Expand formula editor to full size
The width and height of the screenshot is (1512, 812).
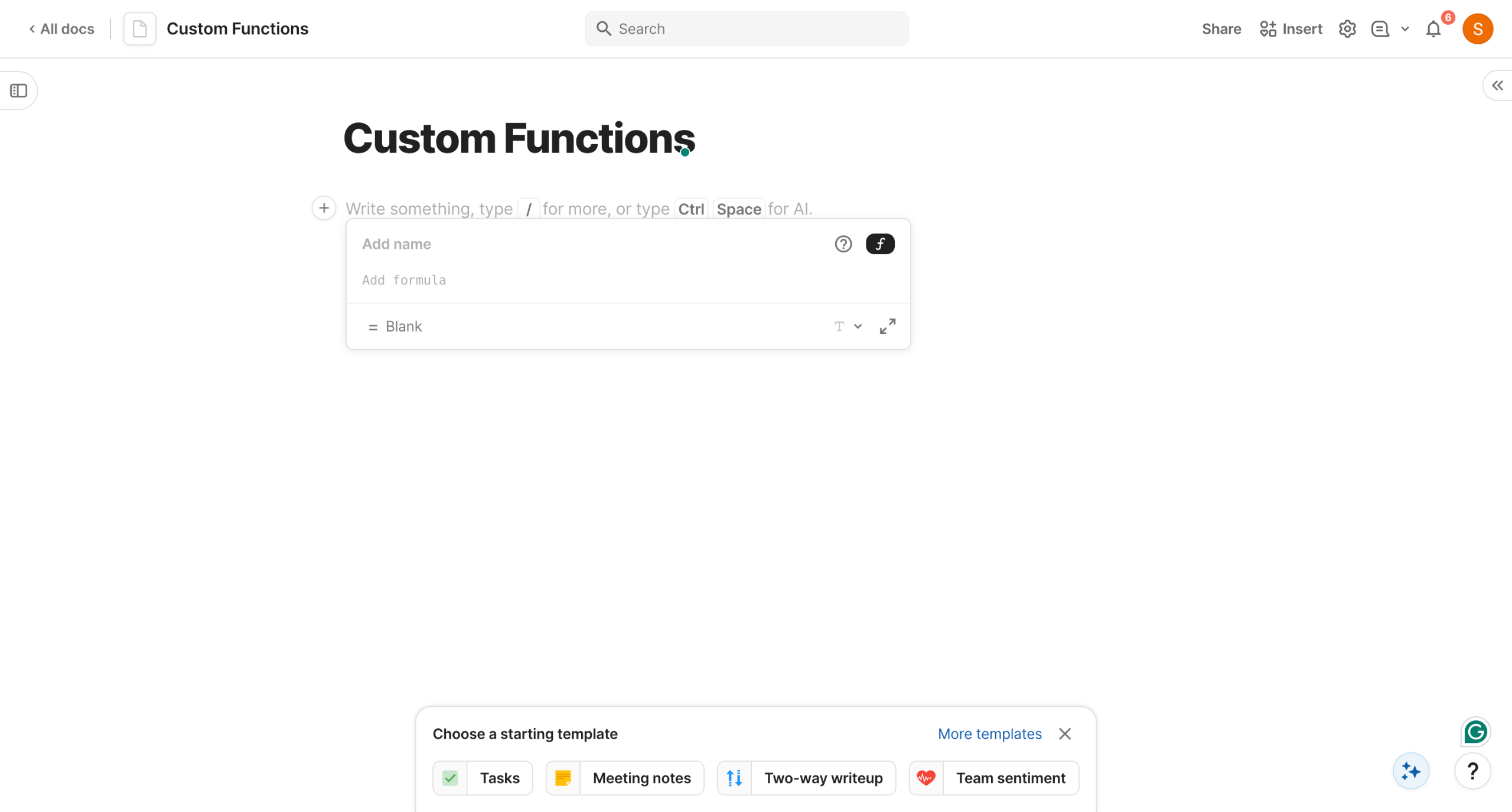coord(887,326)
